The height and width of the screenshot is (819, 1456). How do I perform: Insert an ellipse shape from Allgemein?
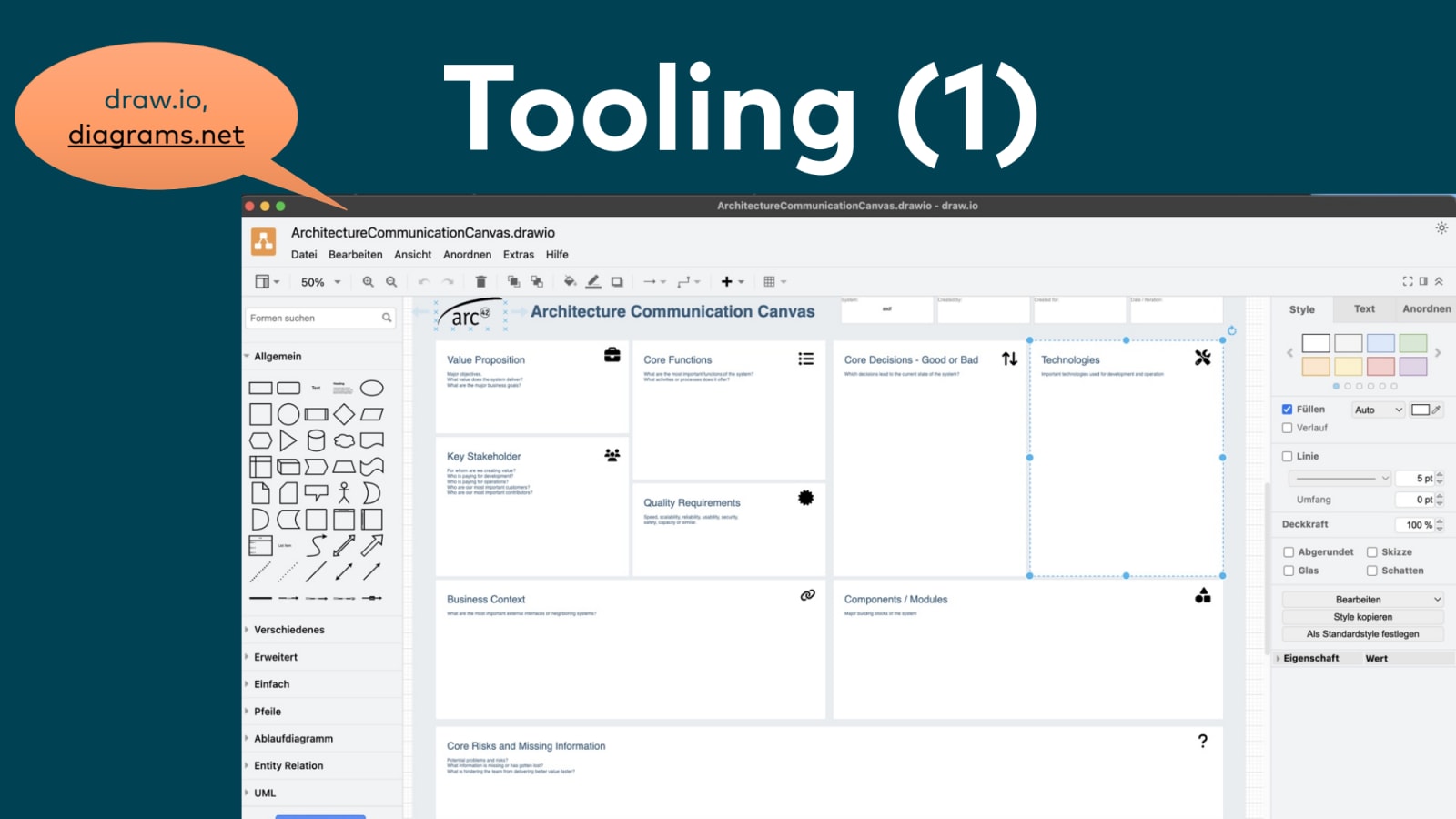[372, 389]
